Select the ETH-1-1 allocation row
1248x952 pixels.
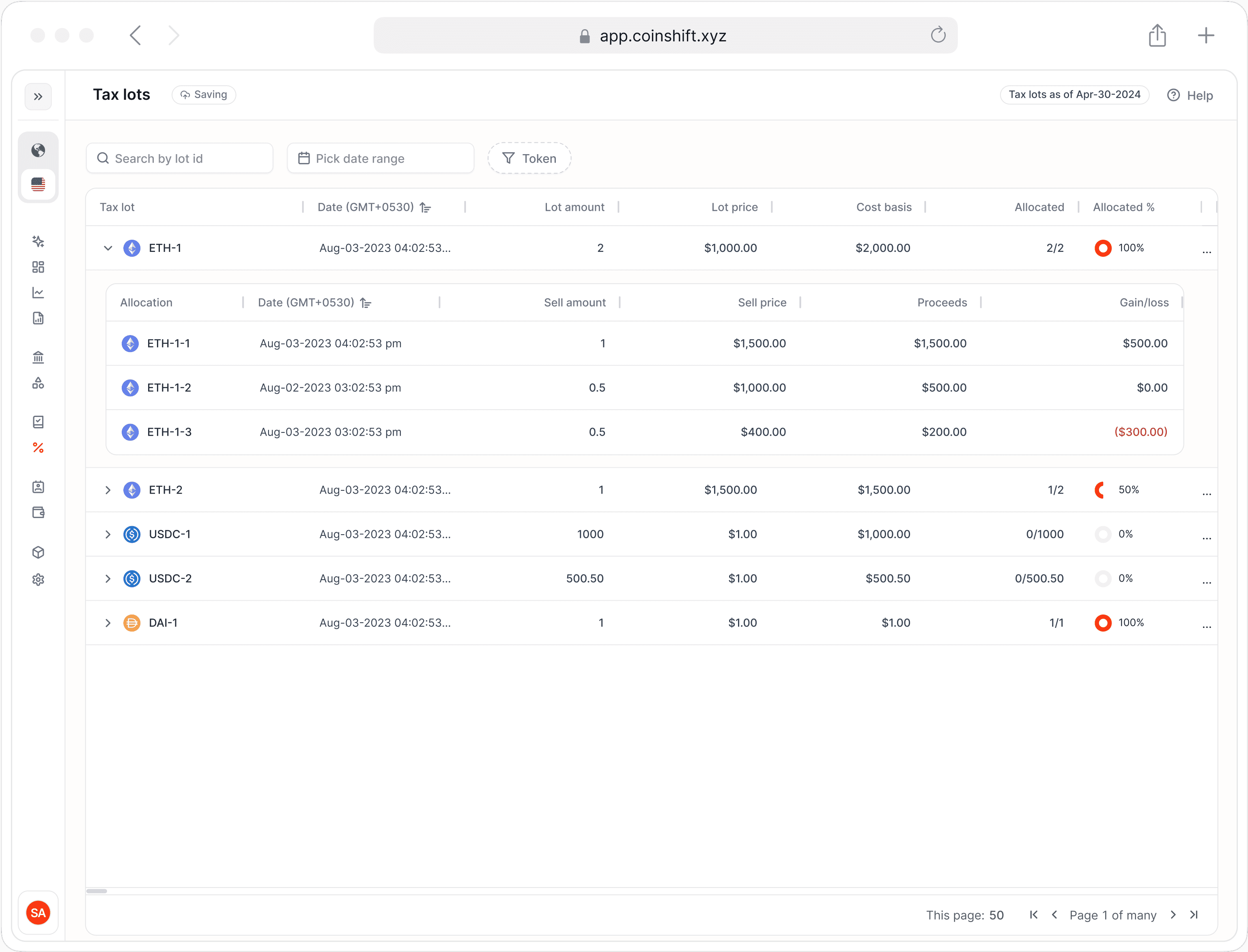coord(644,344)
